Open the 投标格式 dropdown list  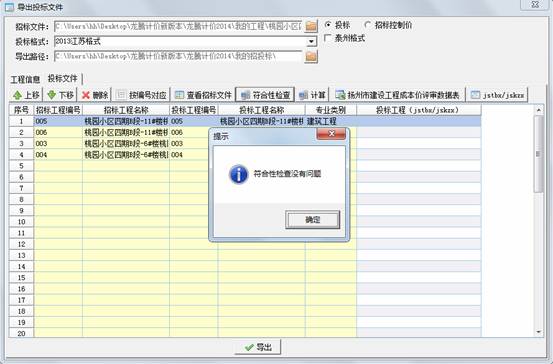[311, 42]
